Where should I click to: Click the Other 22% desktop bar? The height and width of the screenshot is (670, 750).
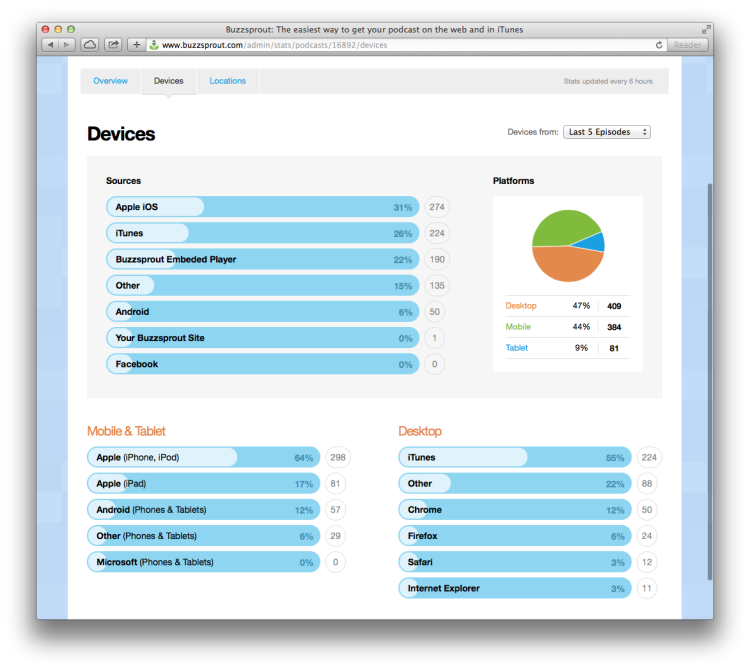tap(515, 483)
